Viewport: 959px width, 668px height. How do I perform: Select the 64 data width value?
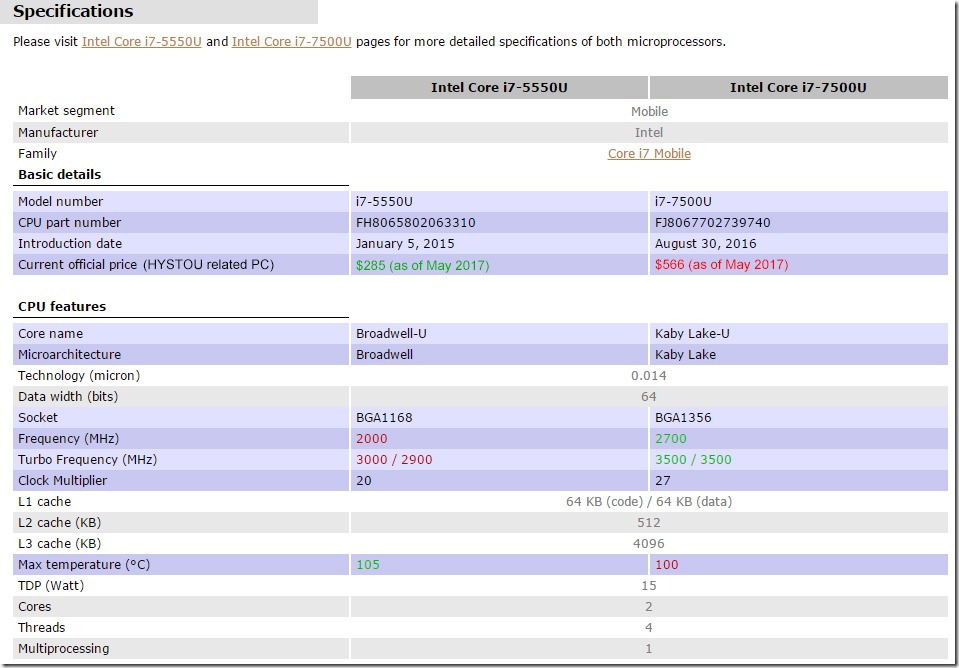pyautogui.click(x=649, y=396)
